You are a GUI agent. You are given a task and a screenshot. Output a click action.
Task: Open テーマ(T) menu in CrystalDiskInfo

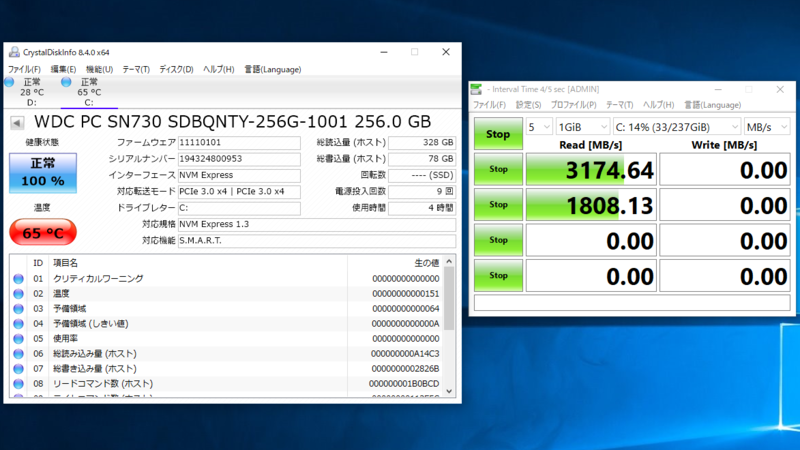click(x=136, y=69)
